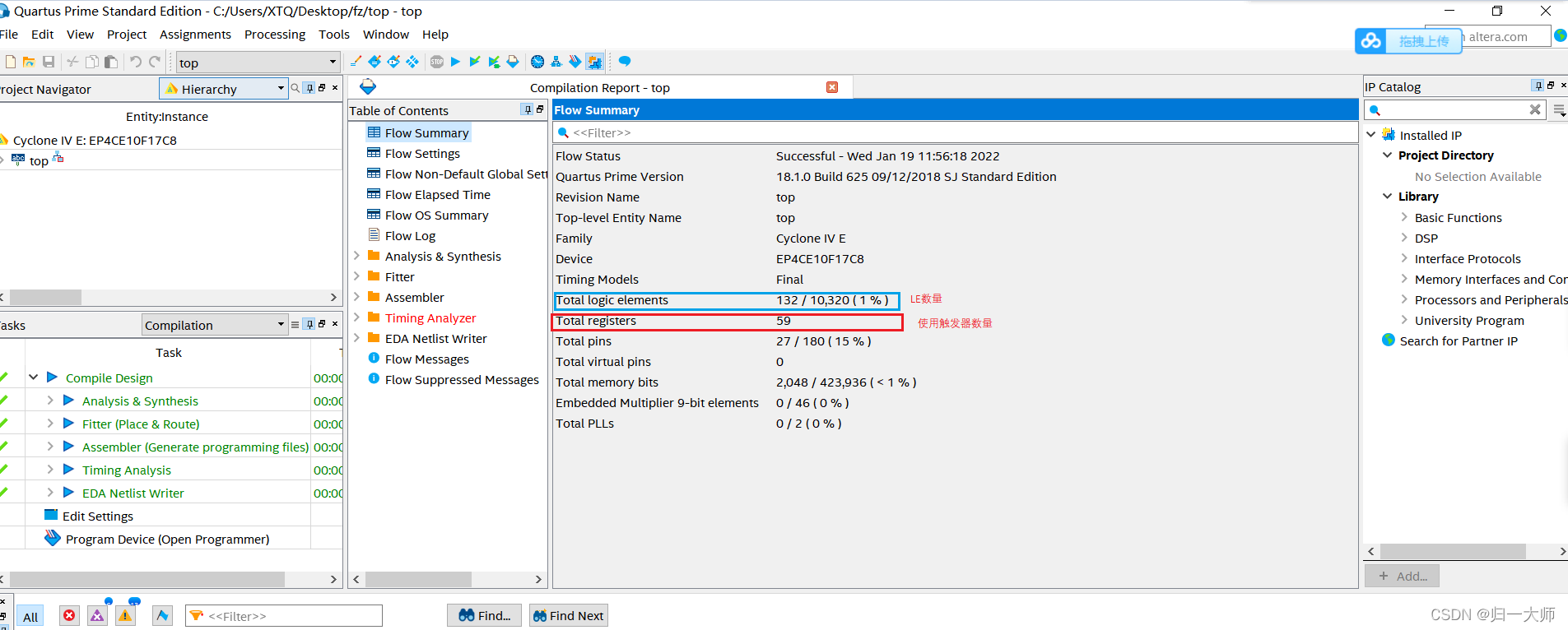Open the Compilation Report toolbar icon
This screenshot has height=630, width=1568.
(x=513, y=62)
